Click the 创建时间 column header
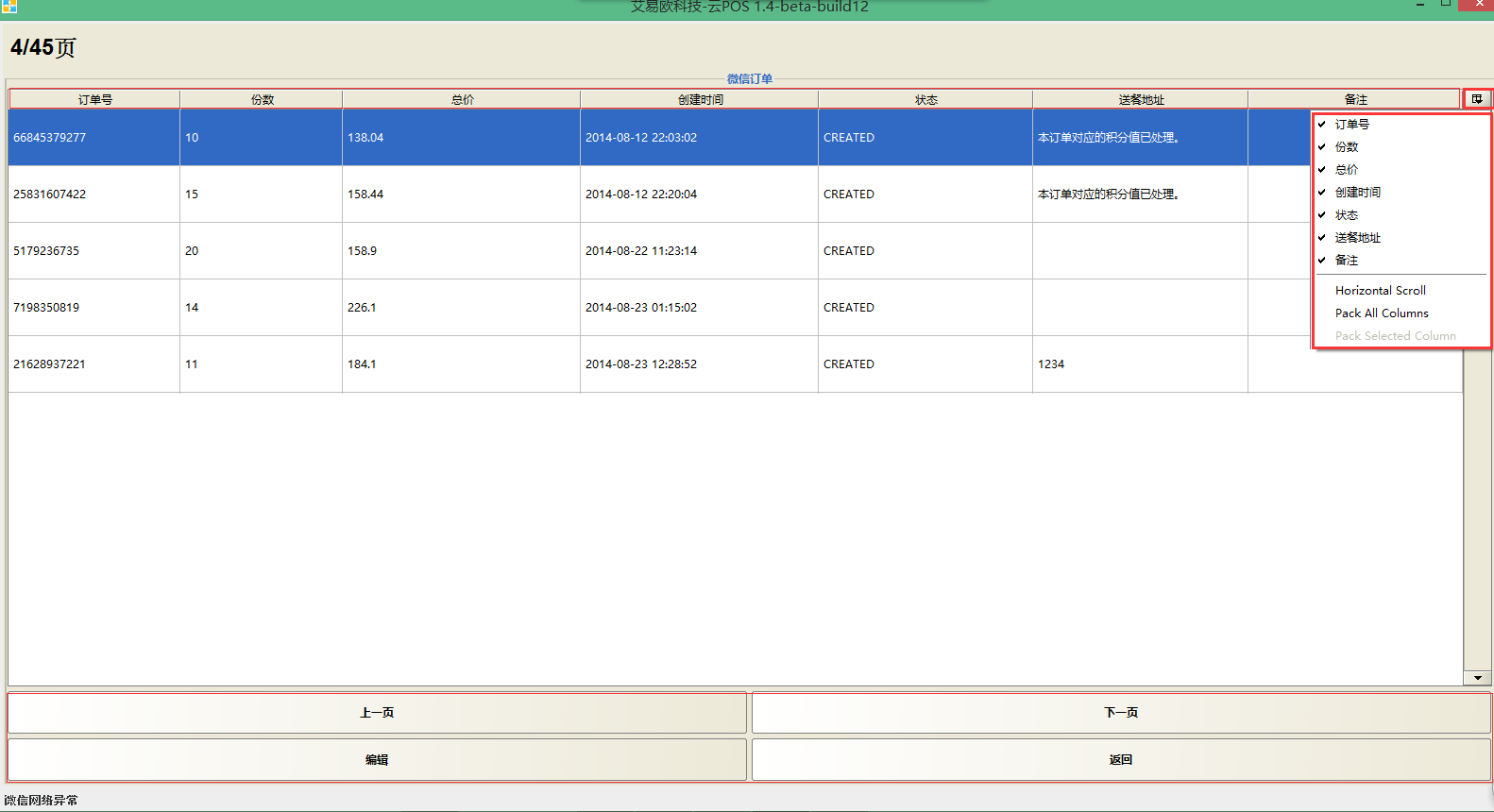1494x812 pixels. 699,99
